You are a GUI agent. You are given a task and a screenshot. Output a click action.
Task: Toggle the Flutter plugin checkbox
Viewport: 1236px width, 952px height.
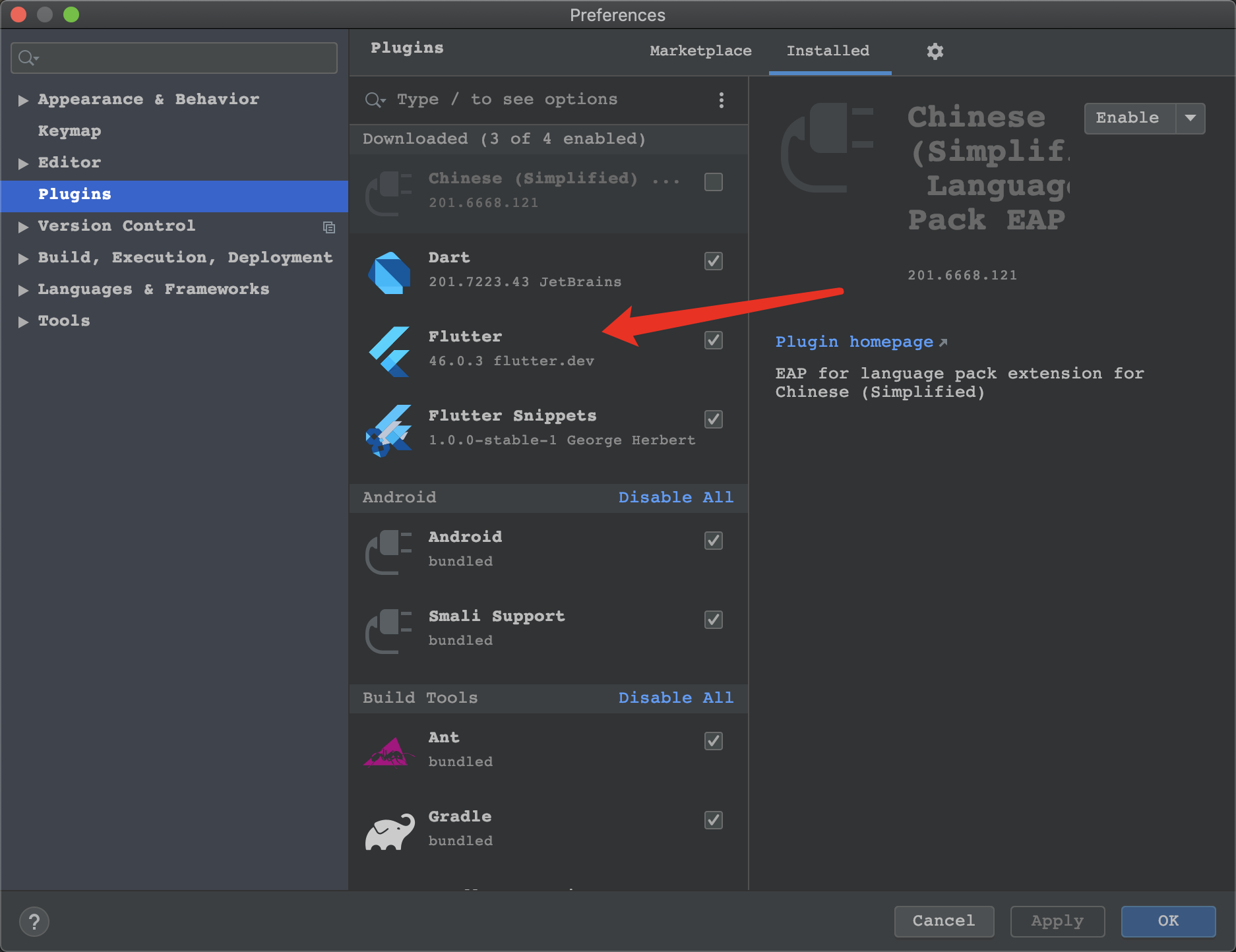point(714,340)
